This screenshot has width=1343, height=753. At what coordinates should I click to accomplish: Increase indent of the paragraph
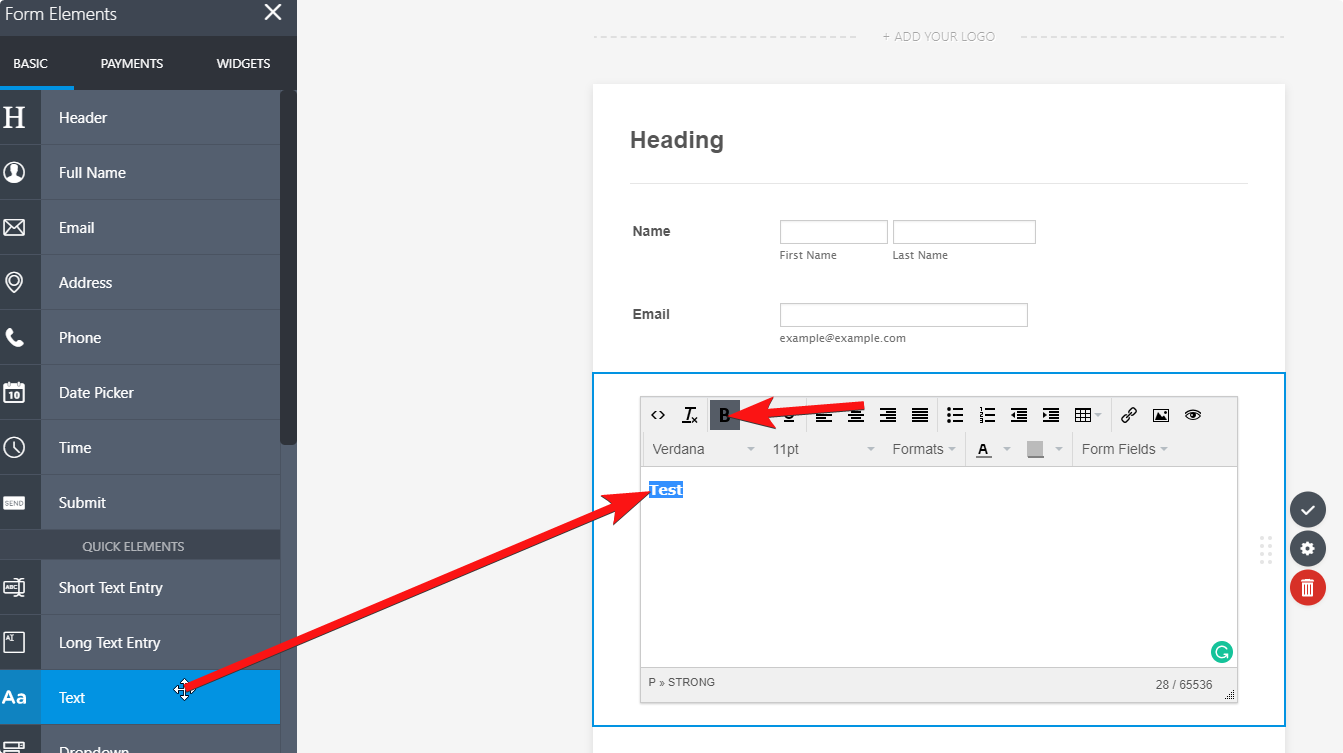tap(1051, 415)
